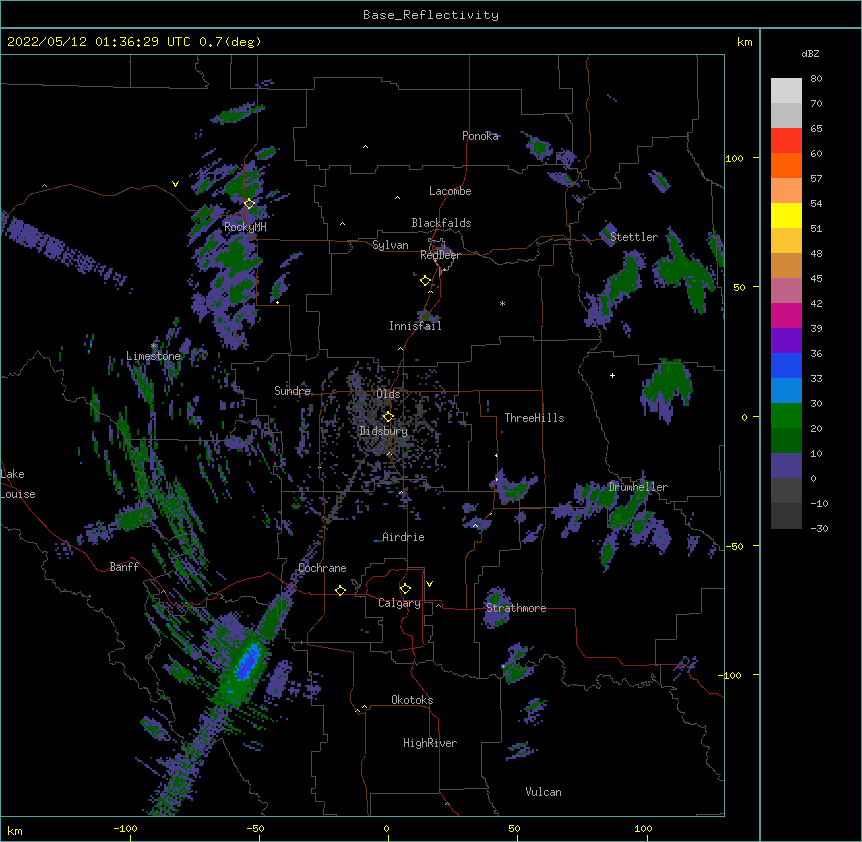This screenshot has width=862, height=842.
Task: Pick the red swatch in the dBZ legend
Action: pyautogui.click(x=786, y=141)
